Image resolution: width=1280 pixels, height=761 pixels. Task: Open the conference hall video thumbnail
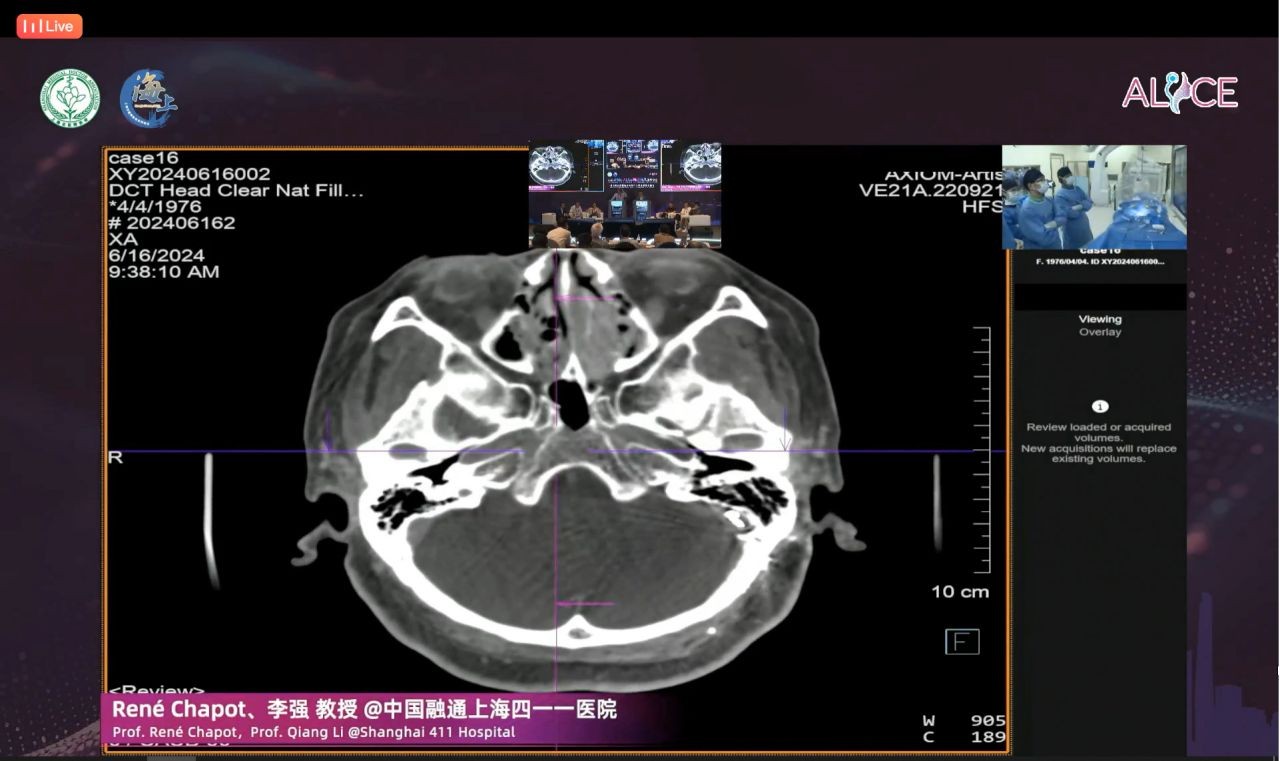pyautogui.click(x=625, y=194)
